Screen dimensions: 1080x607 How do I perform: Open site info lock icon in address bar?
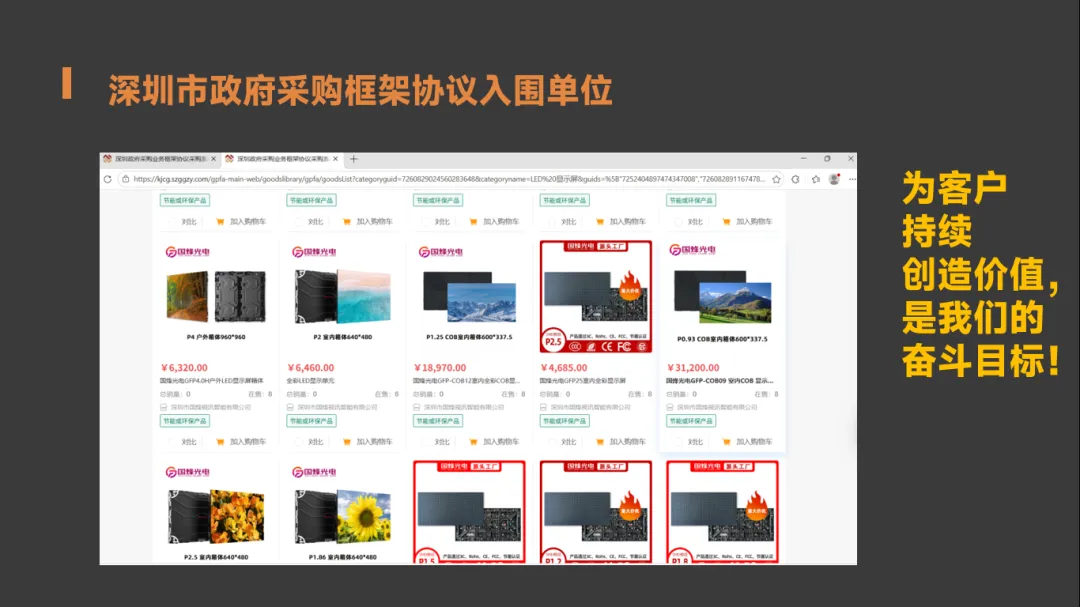point(125,179)
